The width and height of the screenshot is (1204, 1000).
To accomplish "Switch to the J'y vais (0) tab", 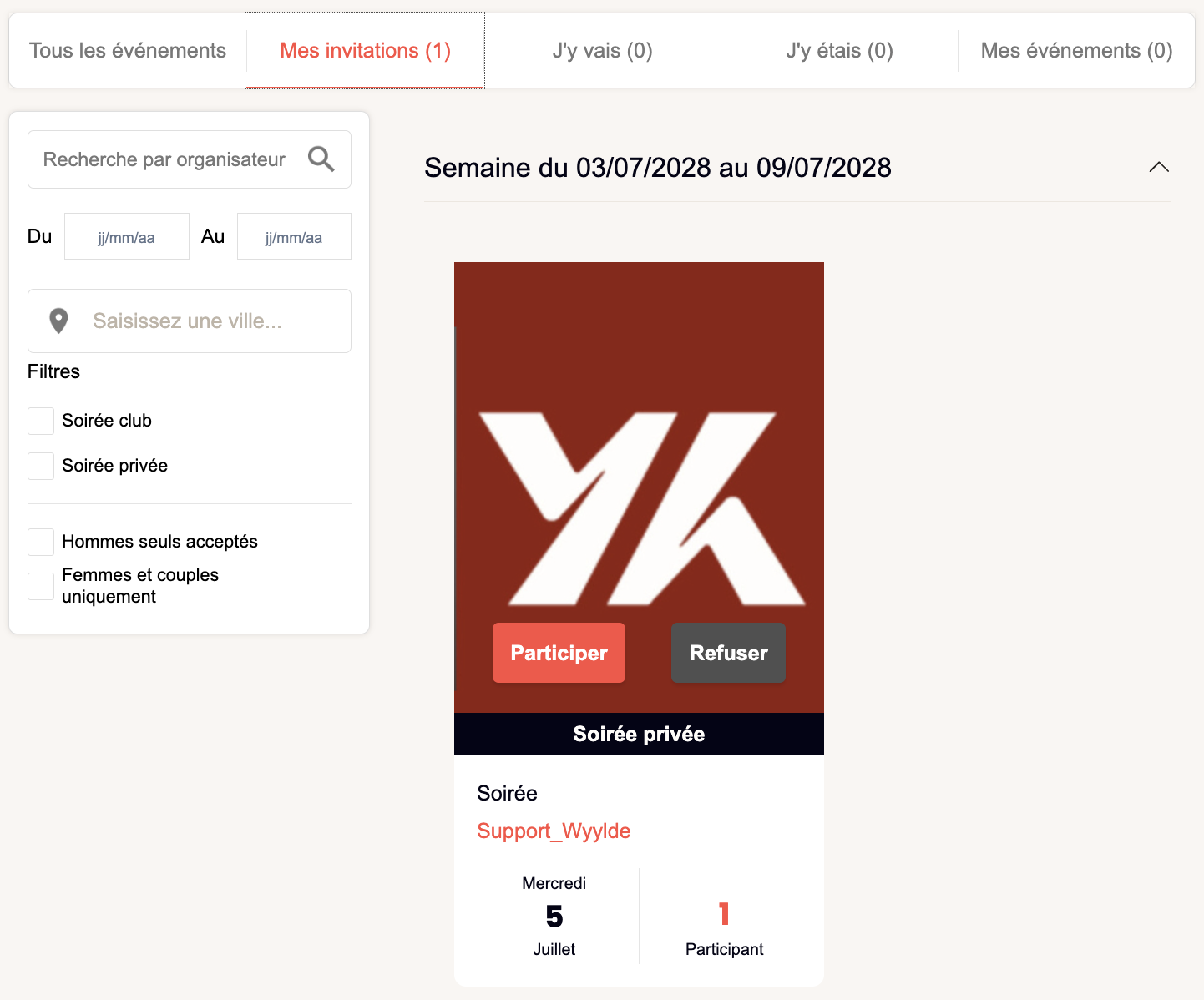I will click(602, 50).
